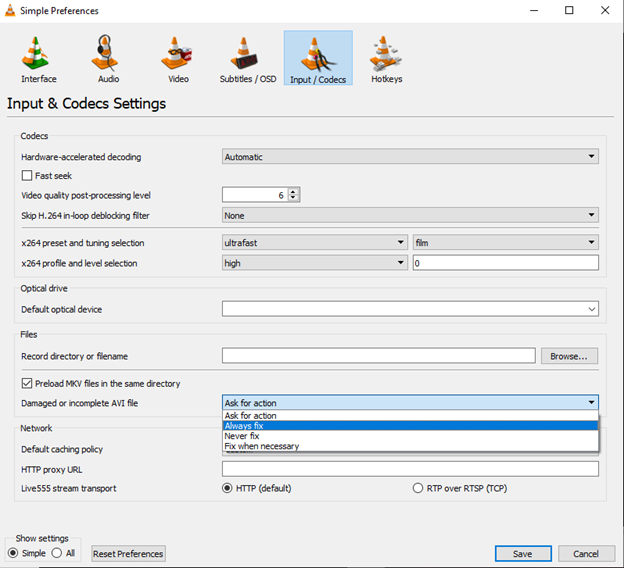This screenshot has width=624, height=568.
Task: Increase post-processing level with up arrow
Action: tap(293, 191)
